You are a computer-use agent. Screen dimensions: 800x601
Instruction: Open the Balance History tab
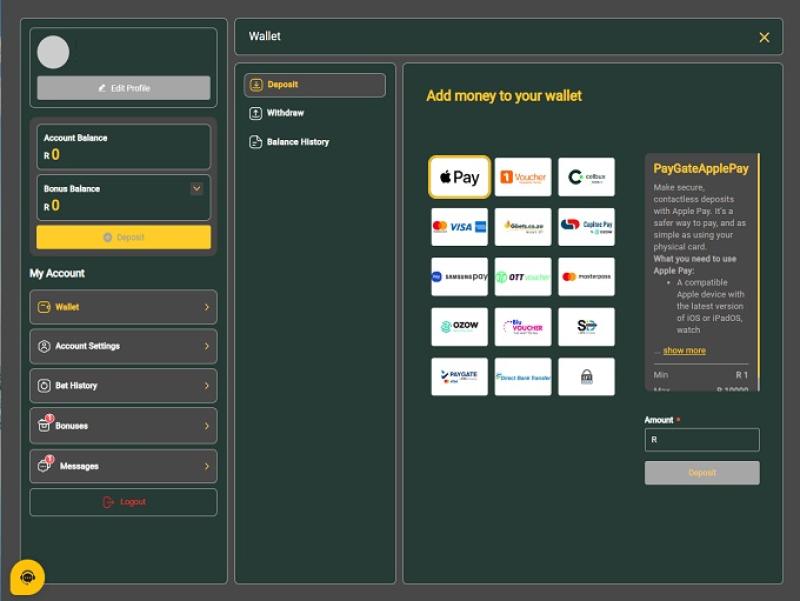coord(297,142)
